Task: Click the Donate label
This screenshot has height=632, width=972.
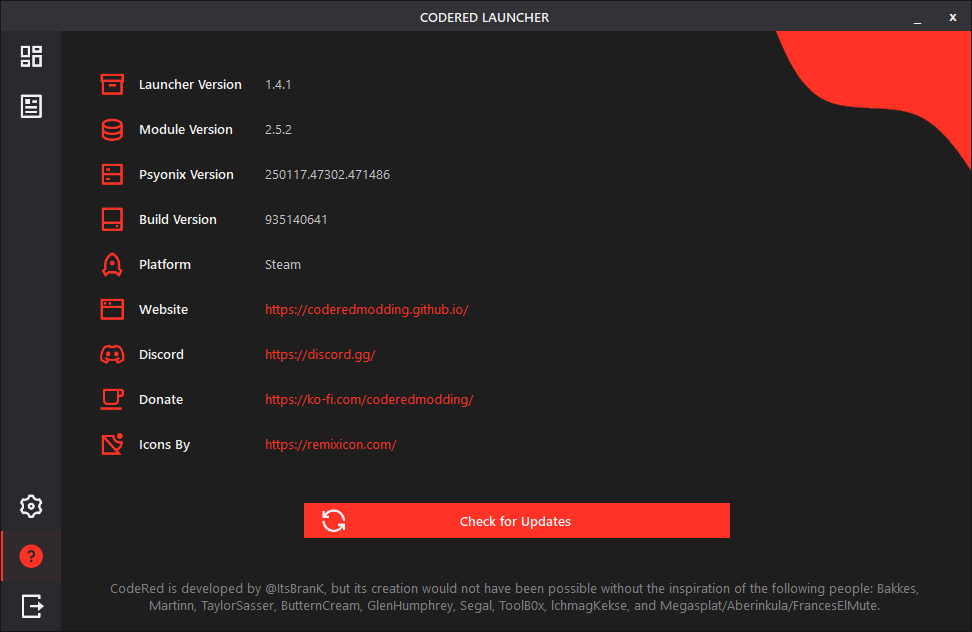Action: click(x=161, y=400)
